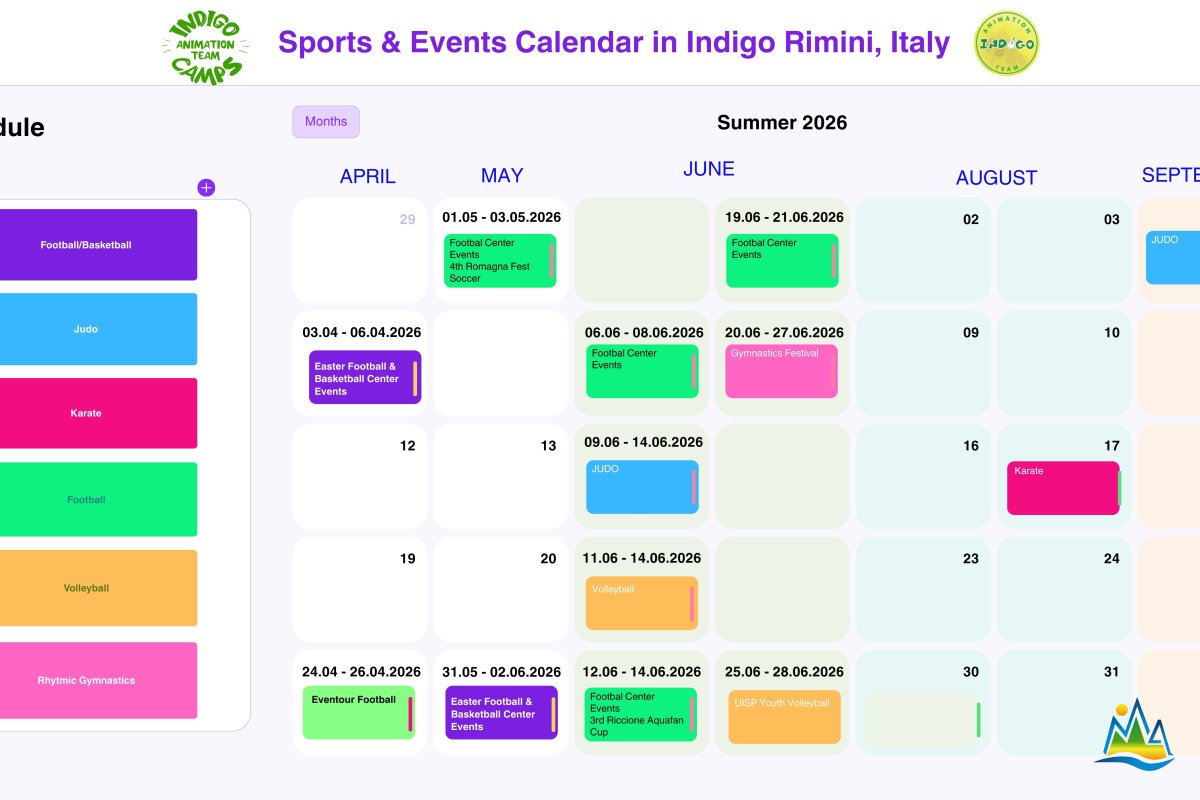Pick the green Football category
1200x800 pixels.
[86, 499]
